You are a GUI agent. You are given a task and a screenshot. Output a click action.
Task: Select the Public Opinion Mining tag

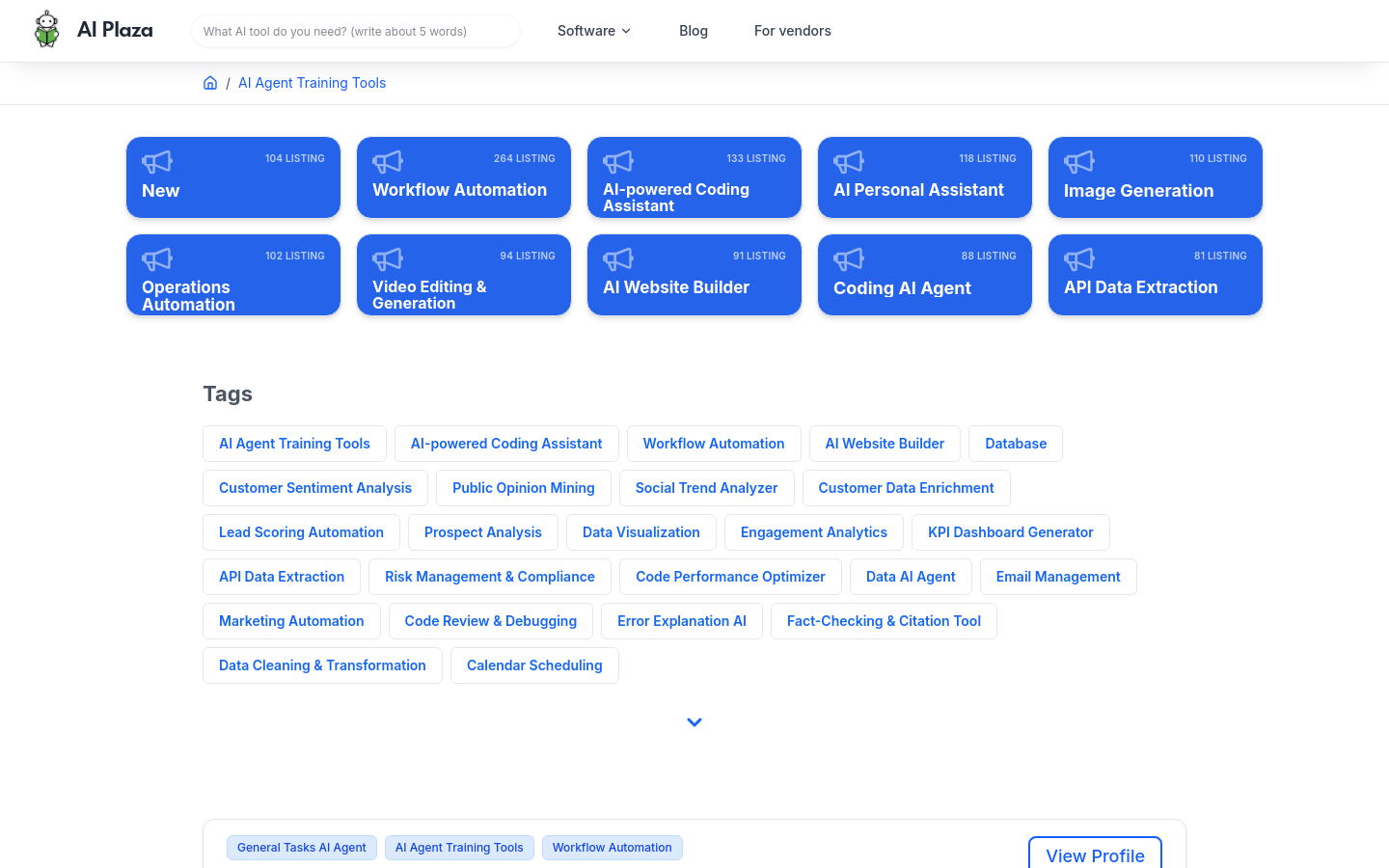[x=524, y=488]
